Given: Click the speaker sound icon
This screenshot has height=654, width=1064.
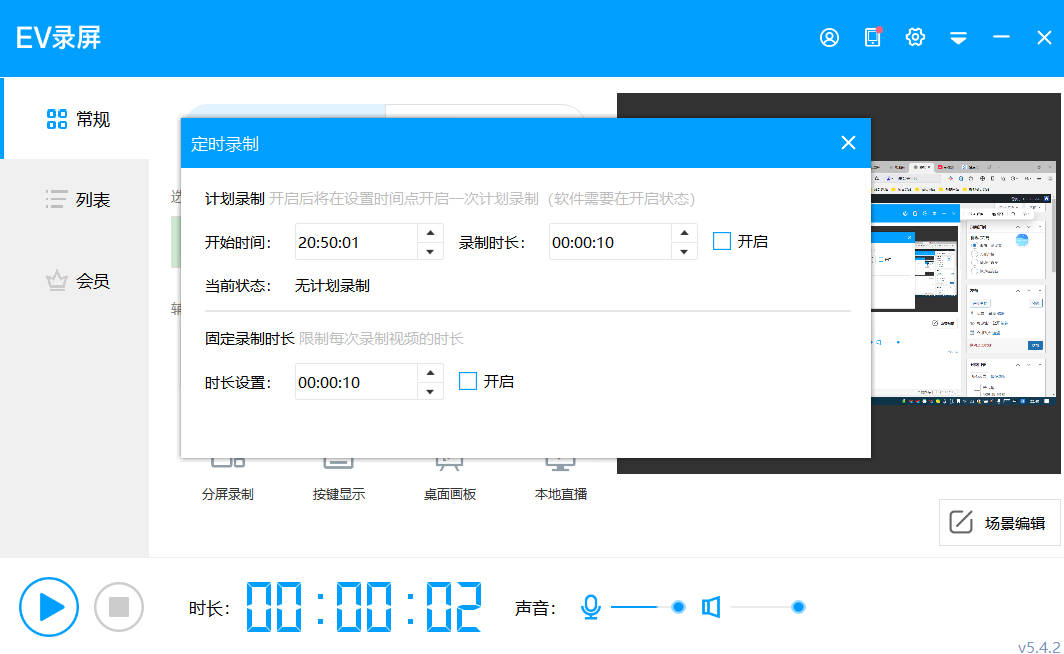Looking at the screenshot, I should [x=711, y=607].
